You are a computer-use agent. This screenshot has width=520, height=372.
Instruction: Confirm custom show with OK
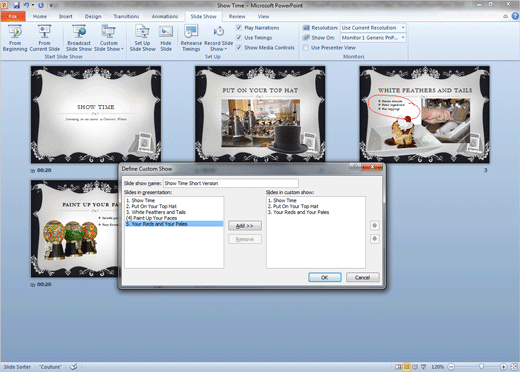pos(325,277)
